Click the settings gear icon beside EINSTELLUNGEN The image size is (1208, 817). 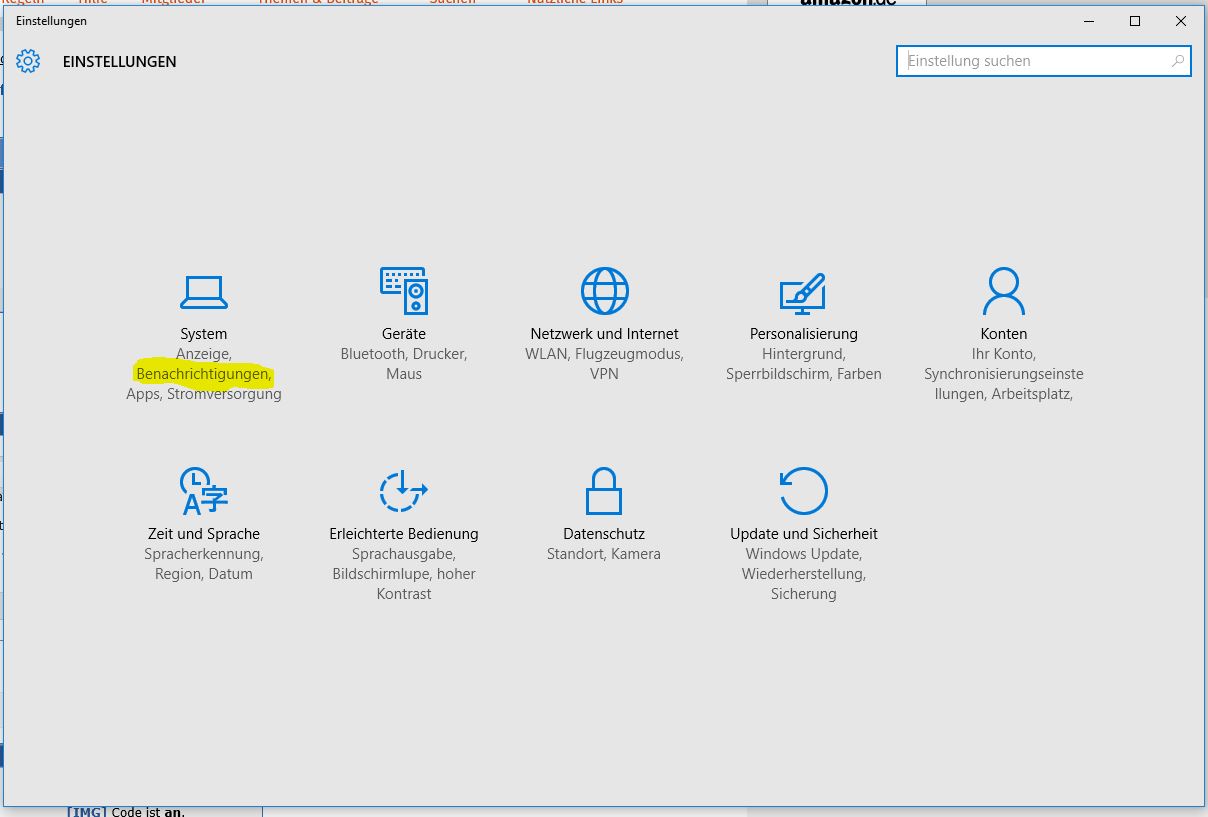click(x=28, y=61)
